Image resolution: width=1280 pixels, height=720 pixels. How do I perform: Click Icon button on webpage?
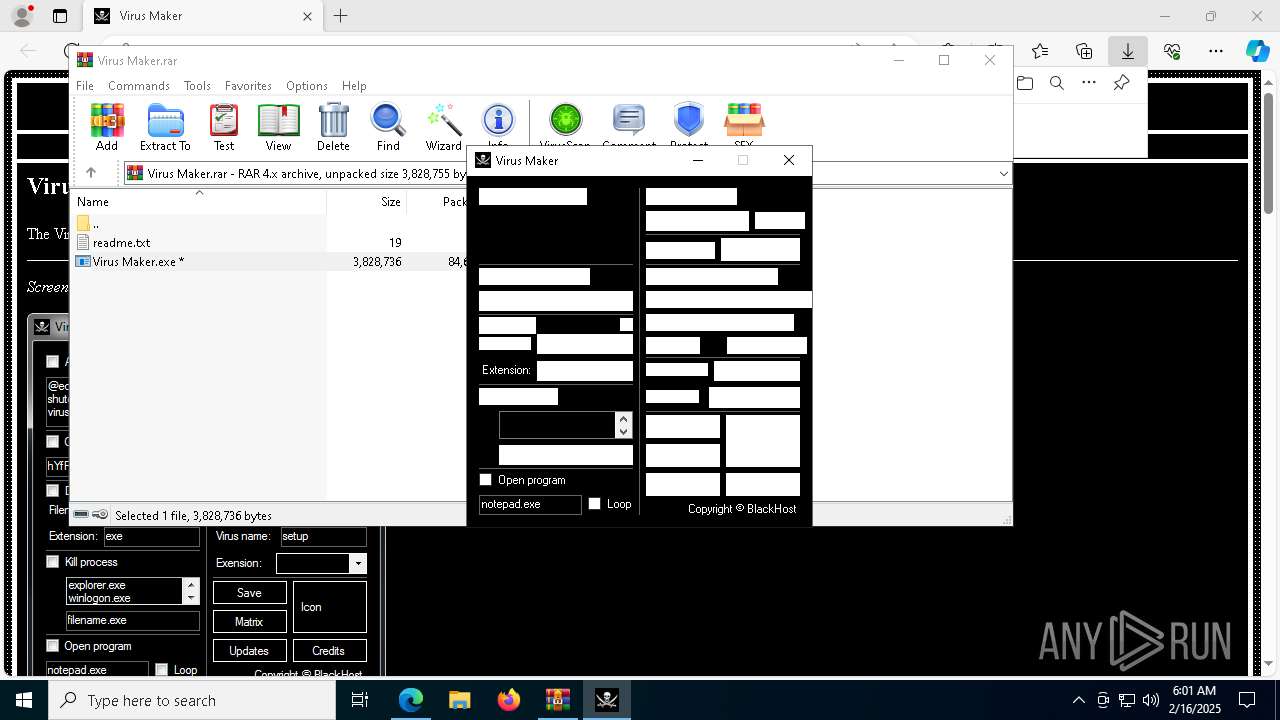click(x=329, y=606)
